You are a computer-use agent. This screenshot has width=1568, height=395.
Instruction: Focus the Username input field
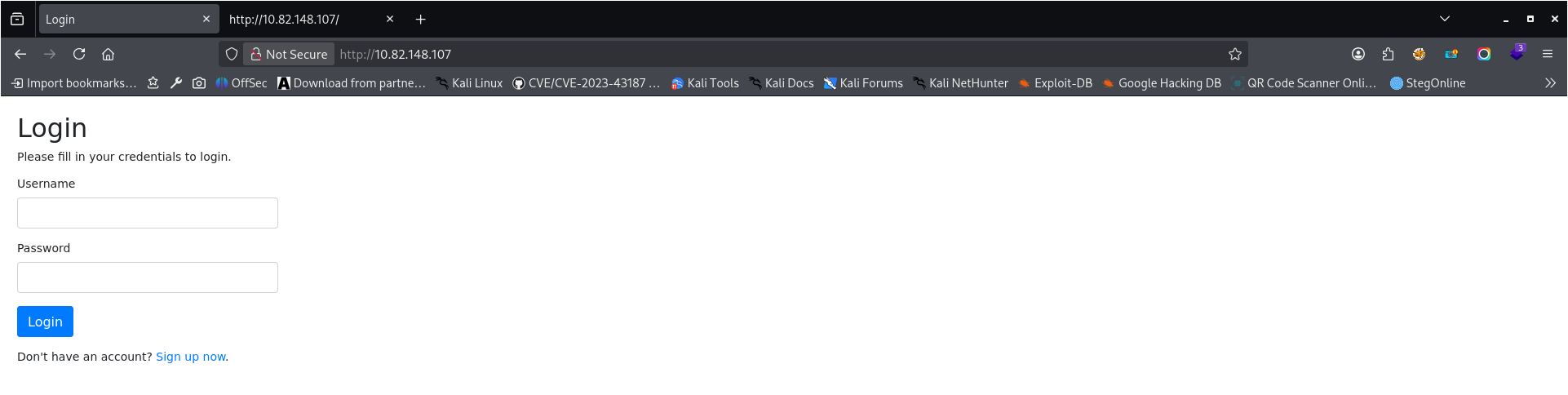click(148, 213)
